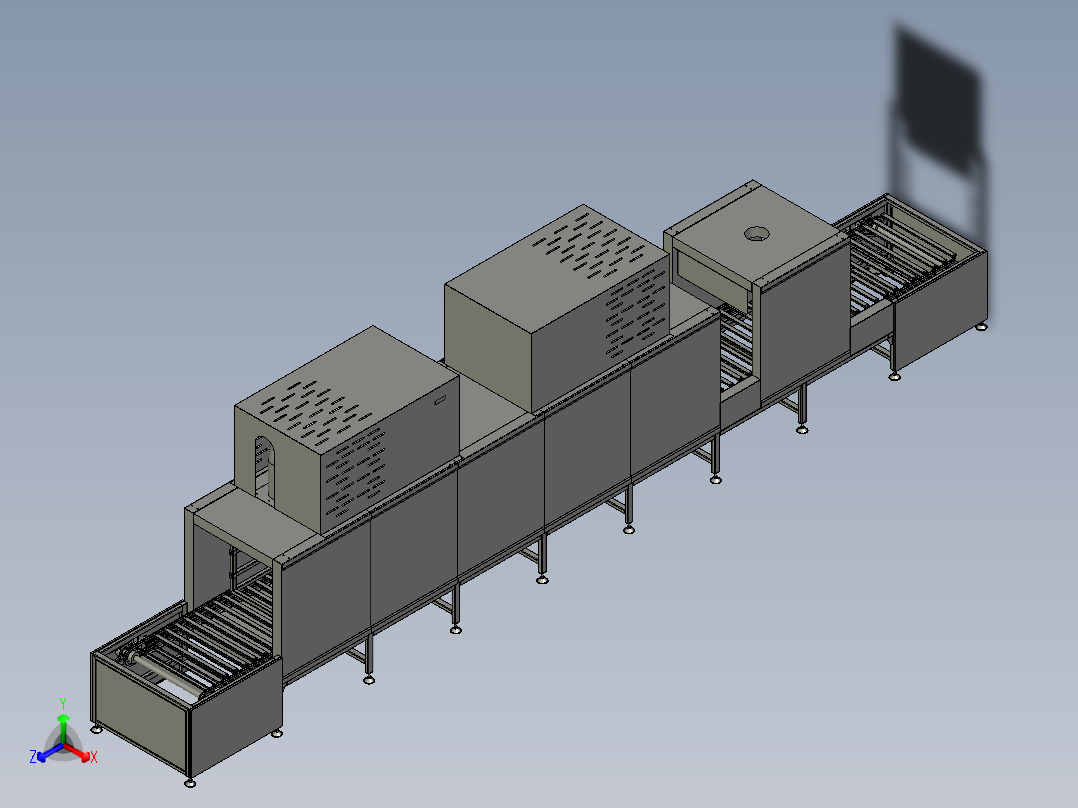Select the arched opening on the vented enclosure

[x=264, y=470]
